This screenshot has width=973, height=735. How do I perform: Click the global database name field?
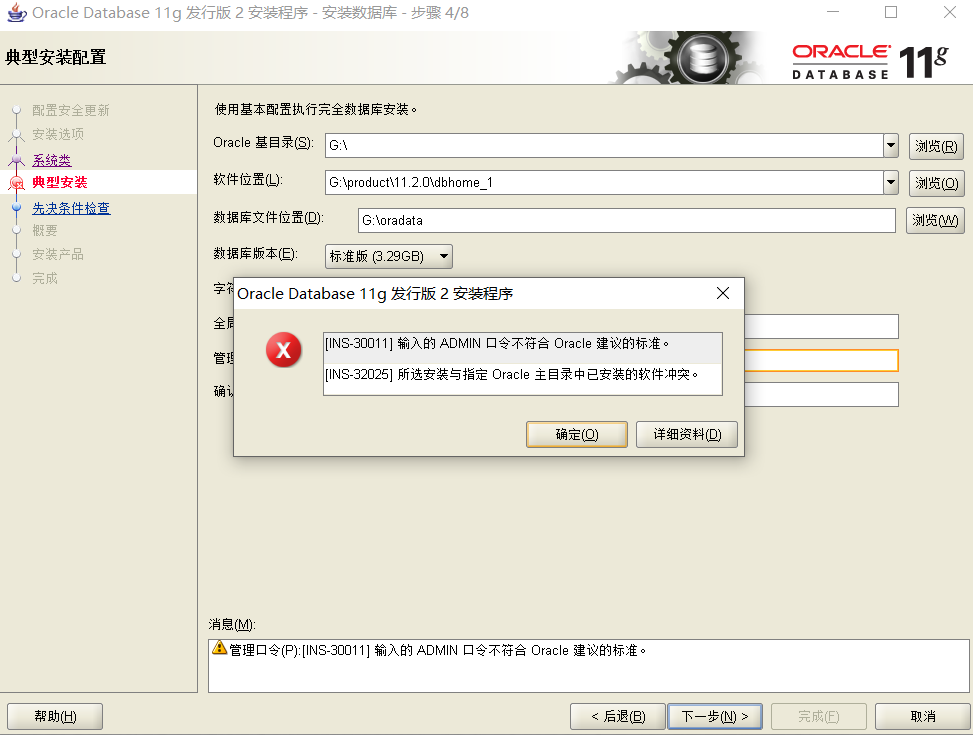pyautogui.click(x=821, y=326)
